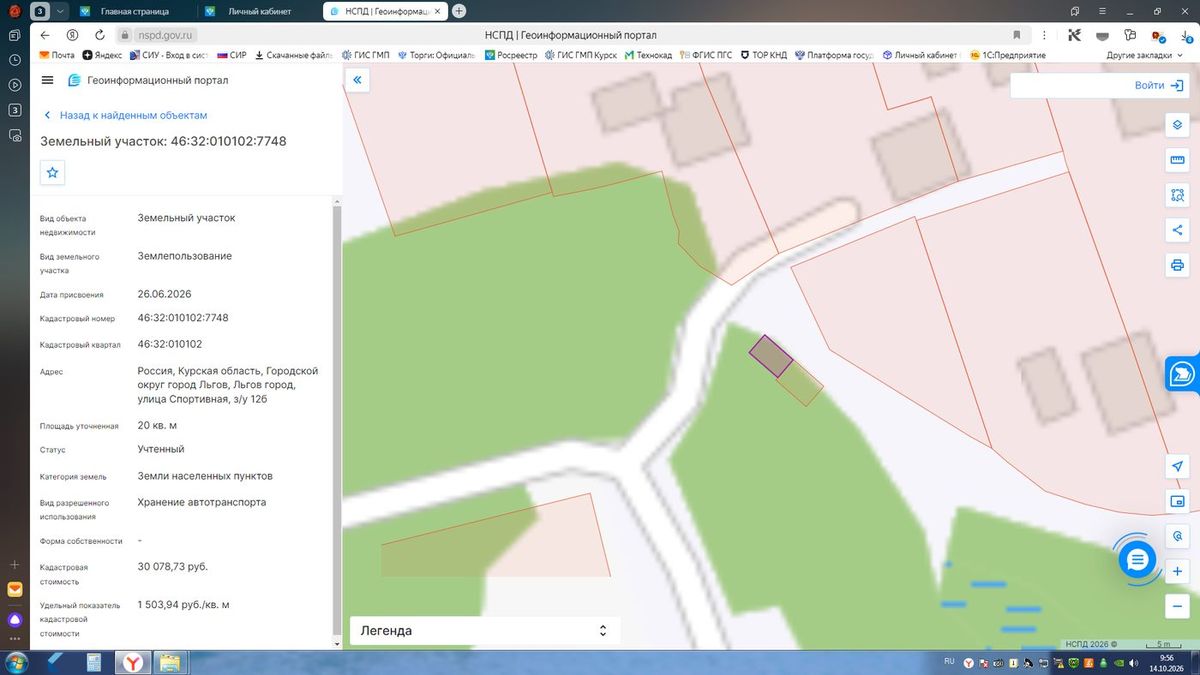The width and height of the screenshot is (1200, 675).
Task: Print the map with printer icon
Action: [x=1177, y=265]
